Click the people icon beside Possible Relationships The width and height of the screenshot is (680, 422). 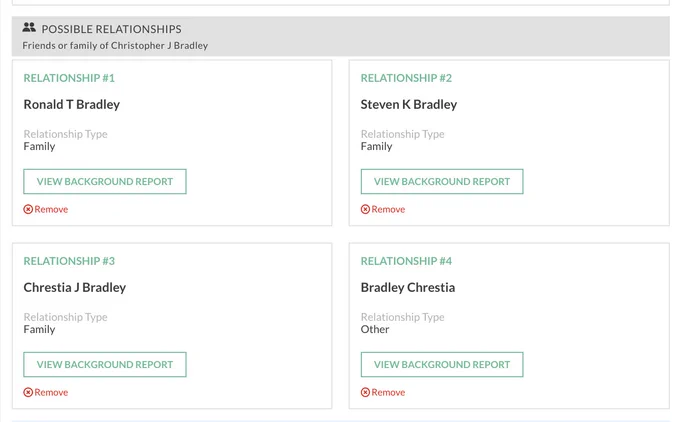pos(29,28)
